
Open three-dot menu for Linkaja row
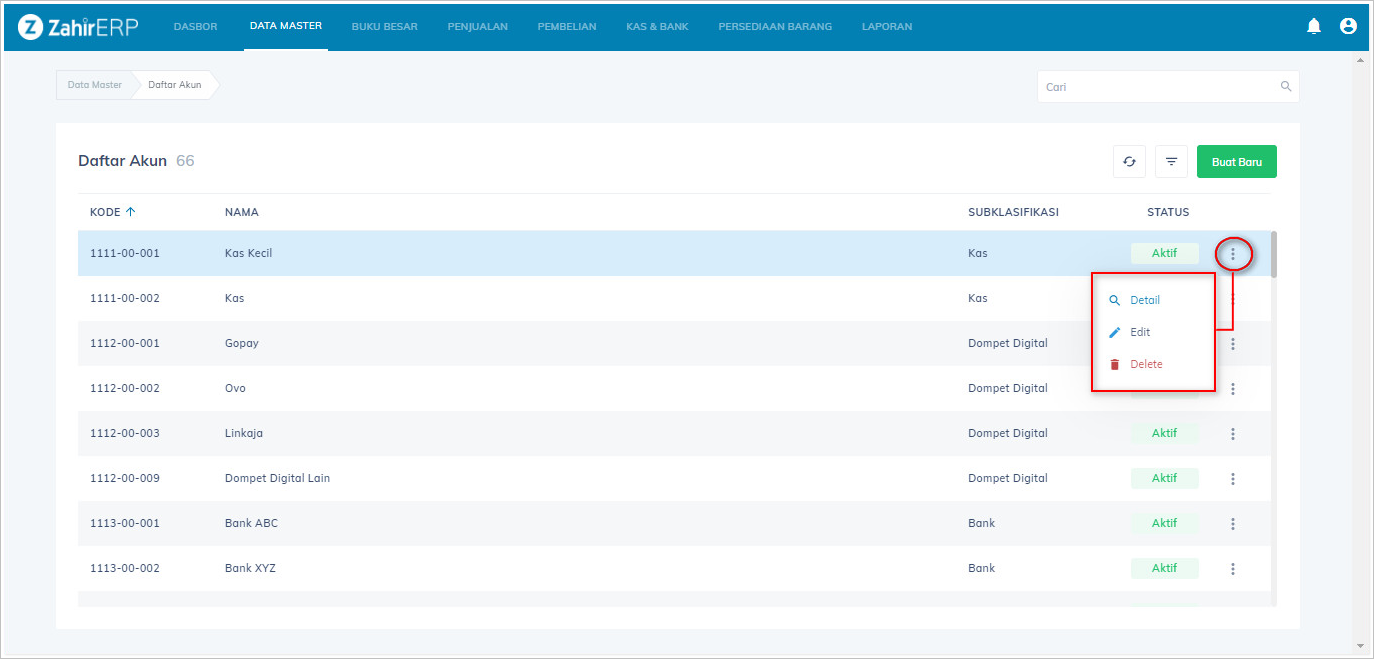pyautogui.click(x=1233, y=434)
